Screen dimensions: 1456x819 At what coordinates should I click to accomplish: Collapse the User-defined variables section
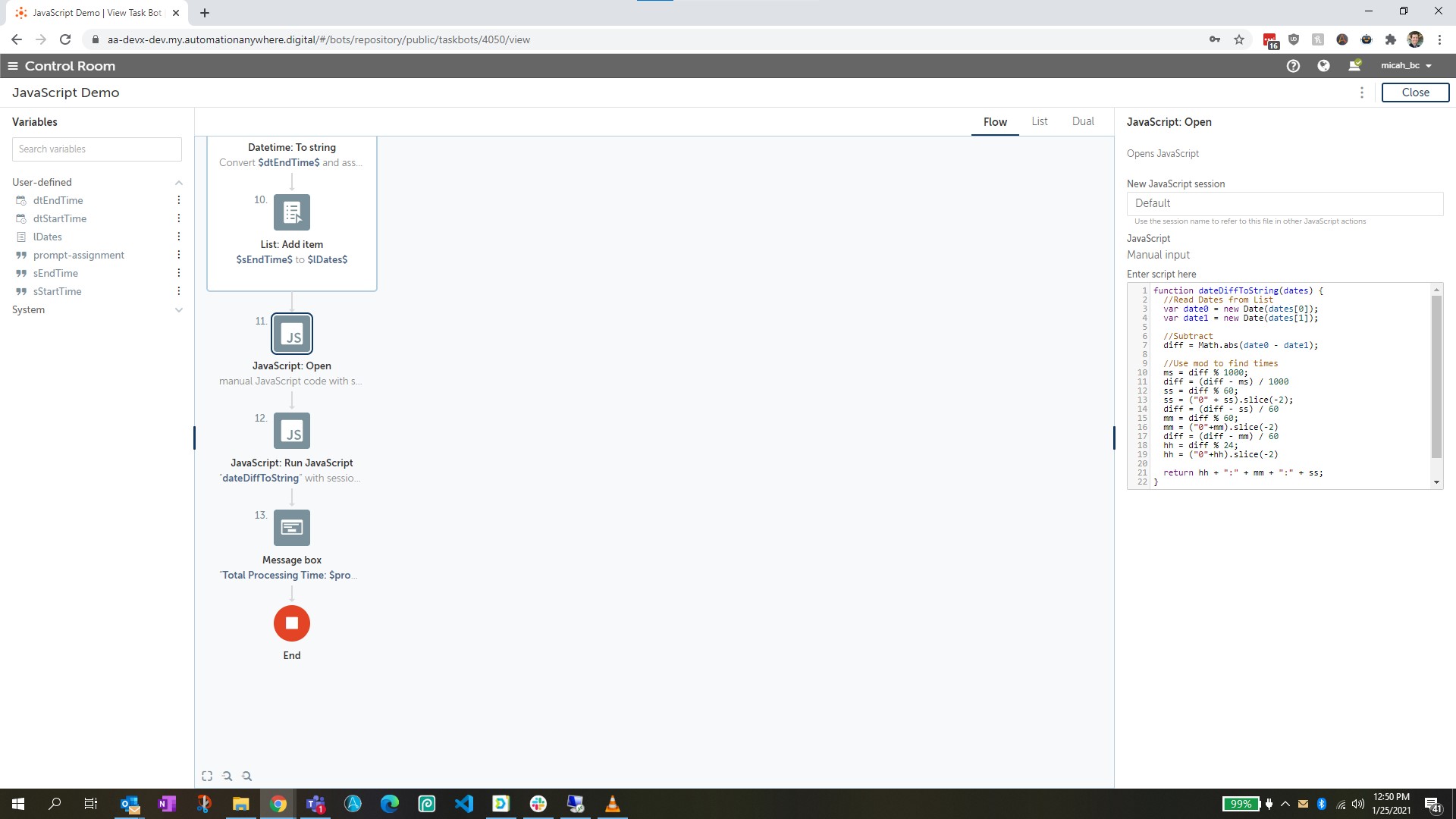[x=179, y=183]
